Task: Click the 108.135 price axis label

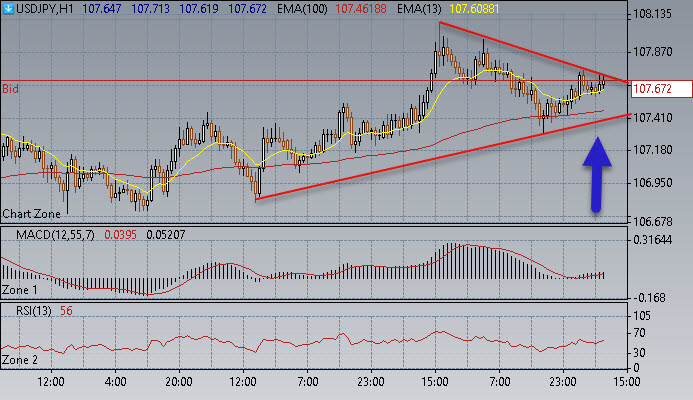Action: (652, 14)
